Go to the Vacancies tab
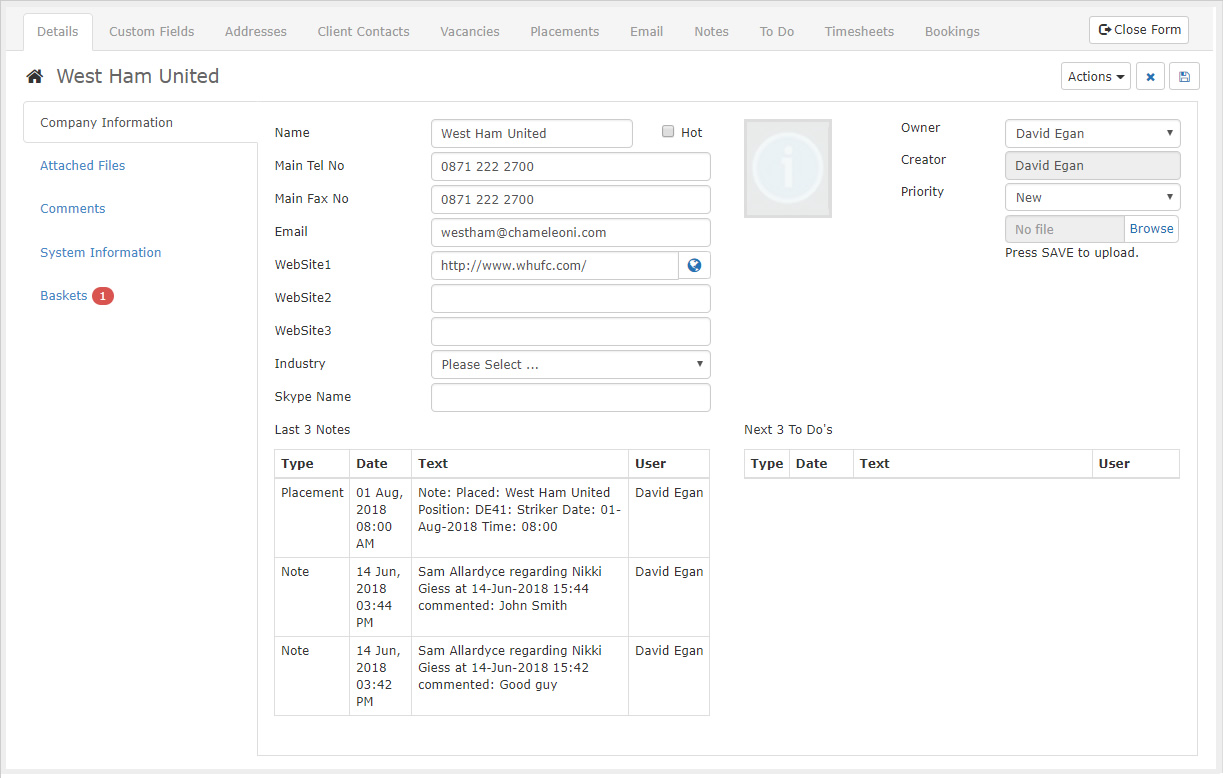This screenshot has width=1223, height=778. click(x=470, y=32)
